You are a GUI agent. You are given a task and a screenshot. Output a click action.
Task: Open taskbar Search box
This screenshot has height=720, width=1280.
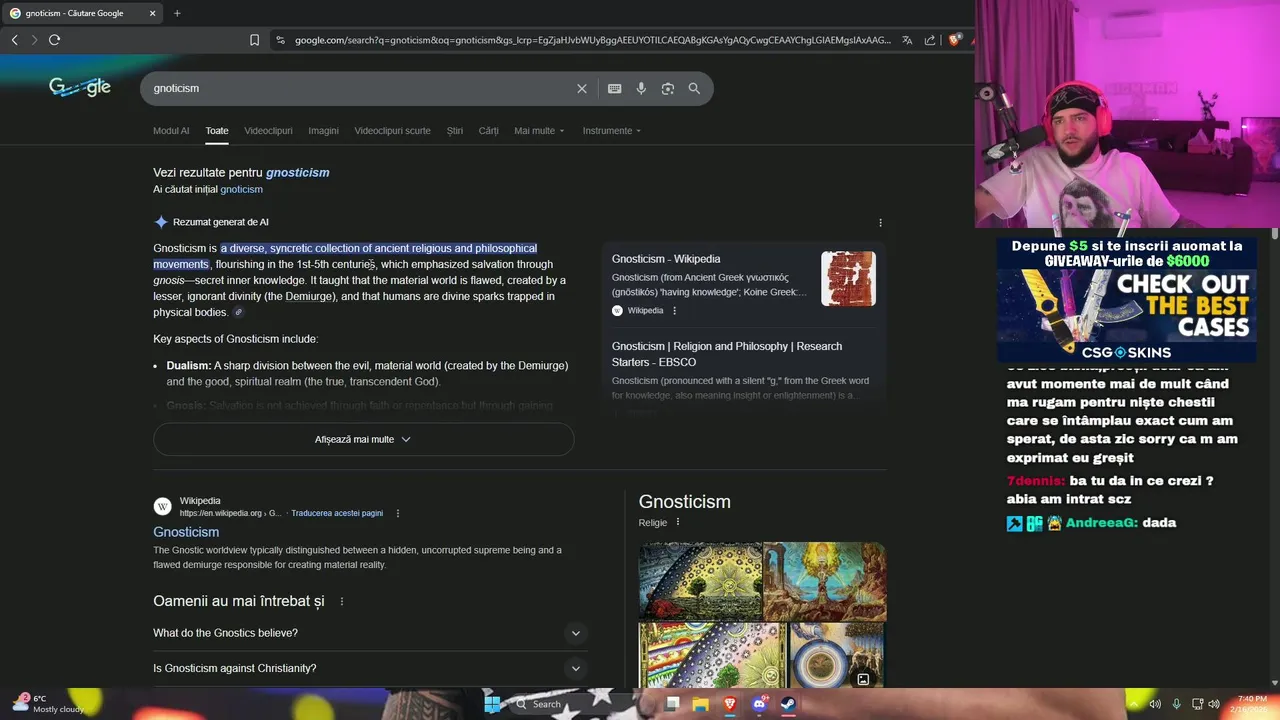[x=570, y=704]
